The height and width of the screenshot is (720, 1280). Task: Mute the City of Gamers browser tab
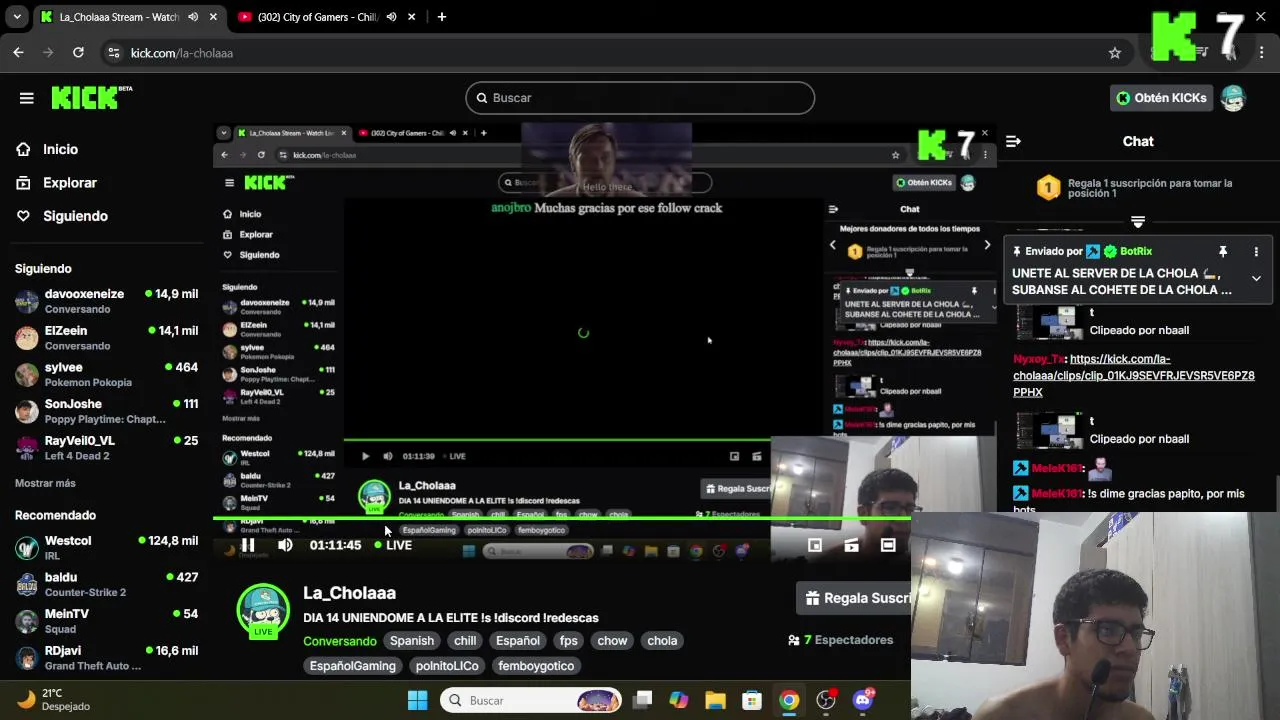pyautogui.click(x=391, y=17)
